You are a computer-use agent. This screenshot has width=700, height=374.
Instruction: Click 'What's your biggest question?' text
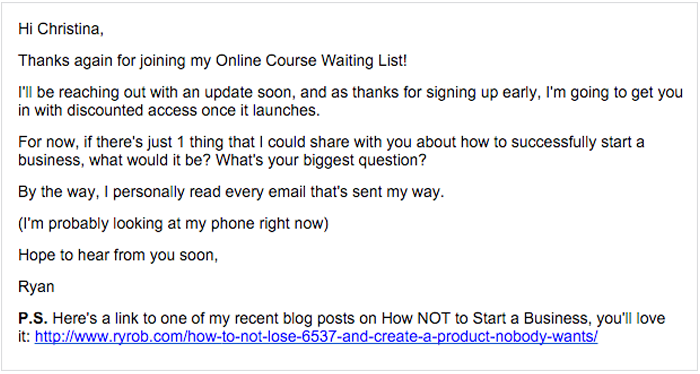(321, 160)
